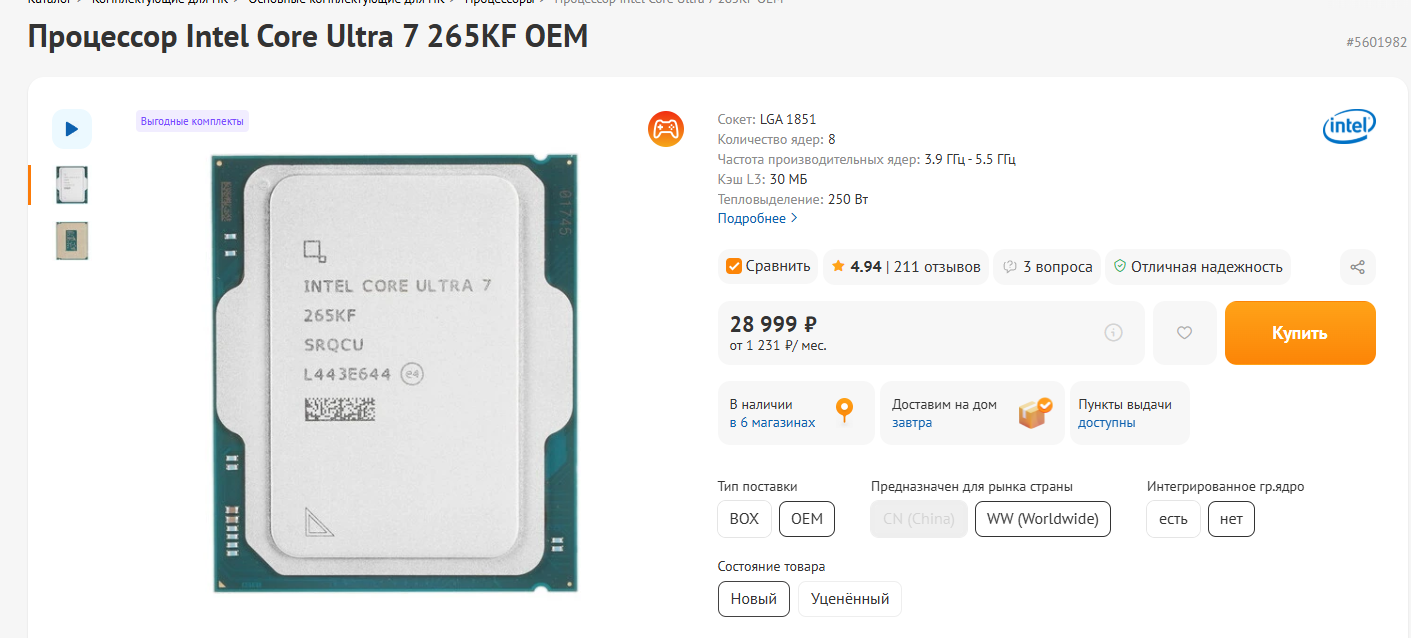Select BOX delivery type
This screenshot has width=1411, height=638.
point(744,519)
